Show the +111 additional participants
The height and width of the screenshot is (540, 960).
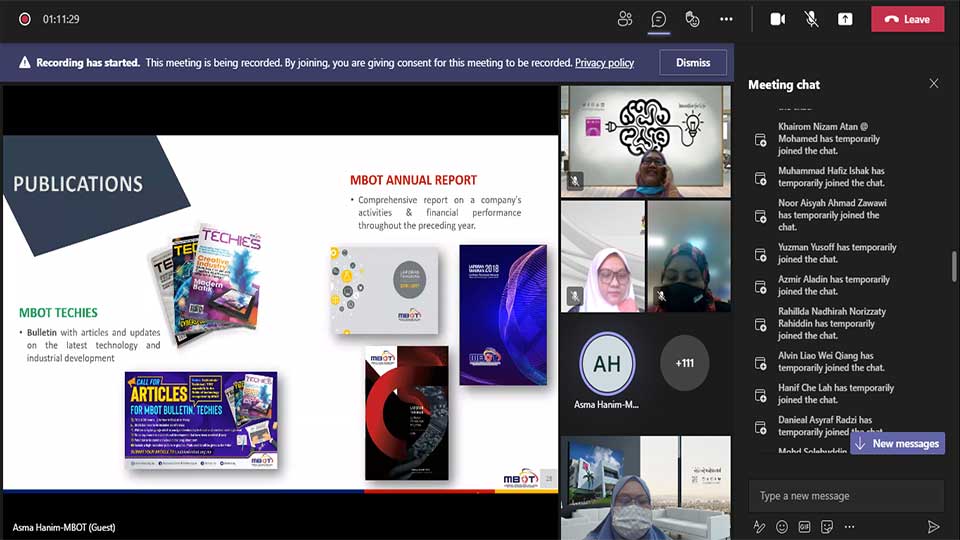click(684, 363)
